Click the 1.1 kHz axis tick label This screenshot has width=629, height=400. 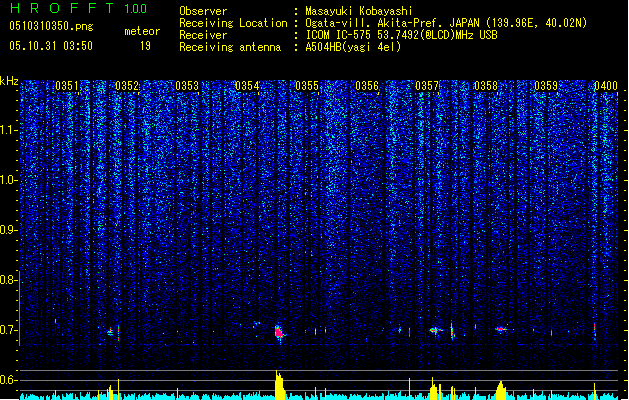pos(8,130)
